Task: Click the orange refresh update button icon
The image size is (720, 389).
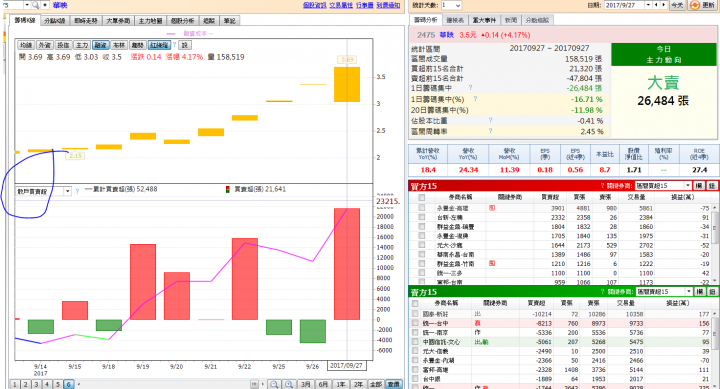Action: tap(695, 5)
